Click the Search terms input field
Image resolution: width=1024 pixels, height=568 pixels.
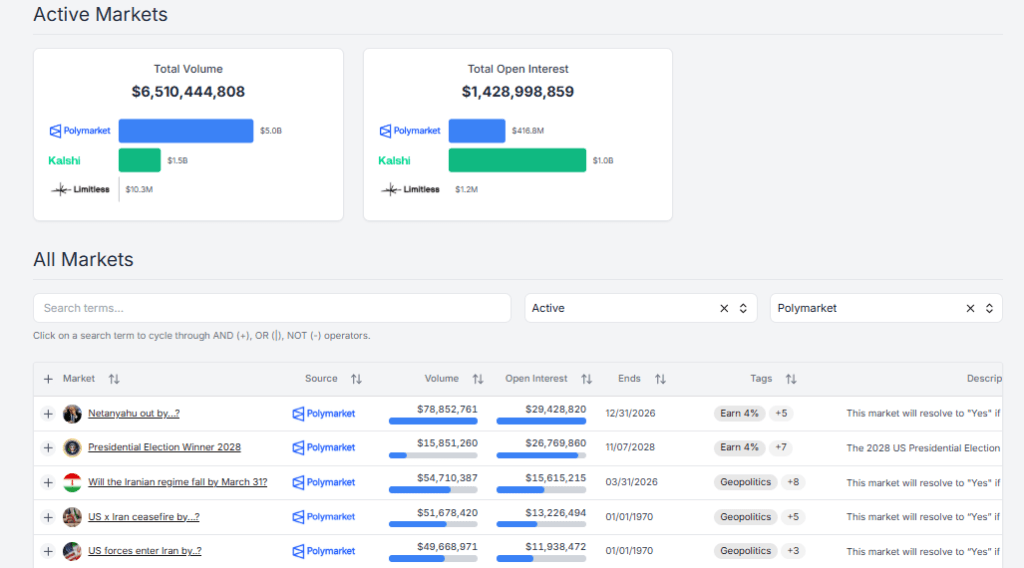tap(272, 308)
